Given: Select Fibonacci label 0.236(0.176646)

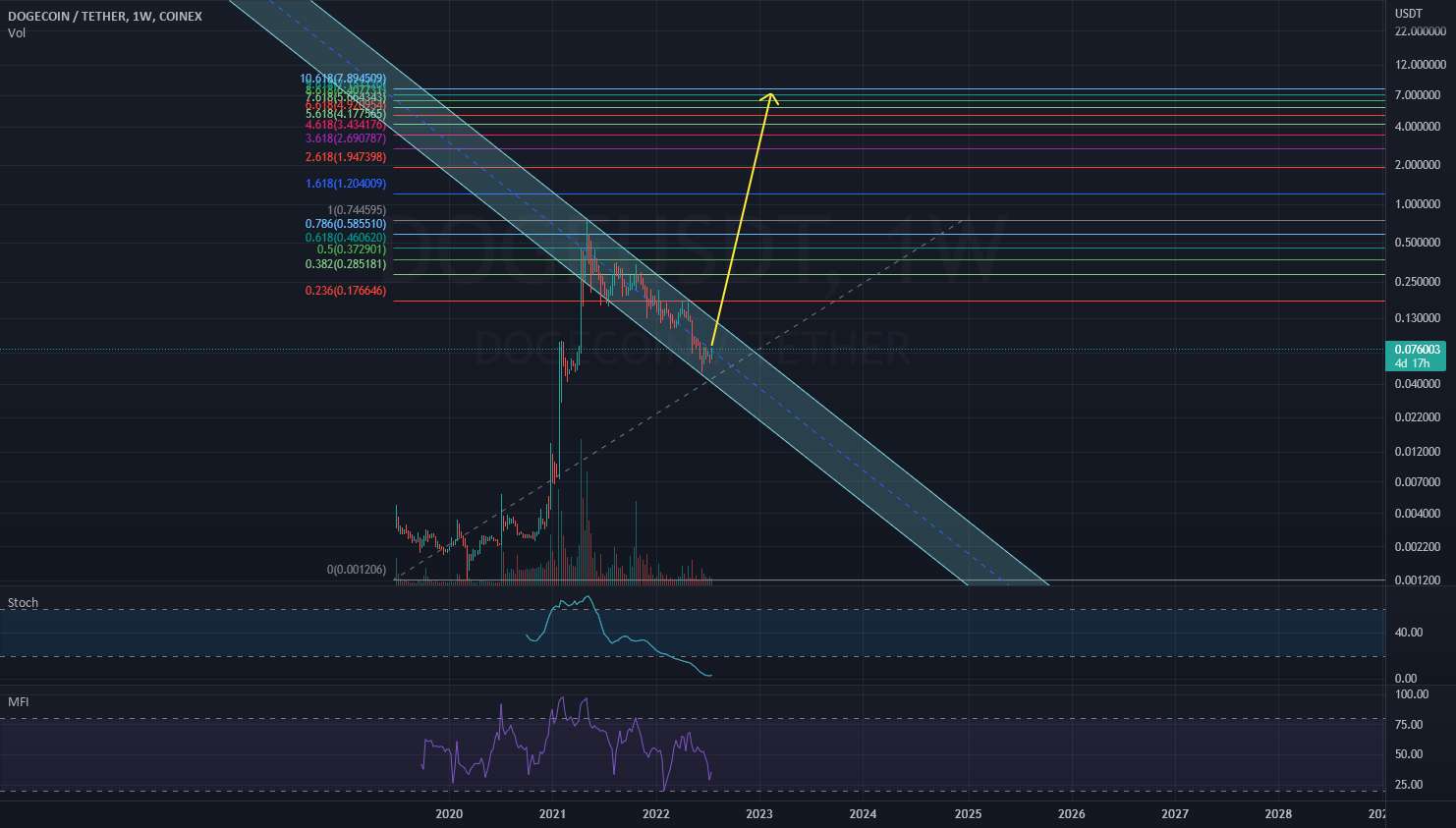Looking at the screenshot, I should [x=345, y=291].
